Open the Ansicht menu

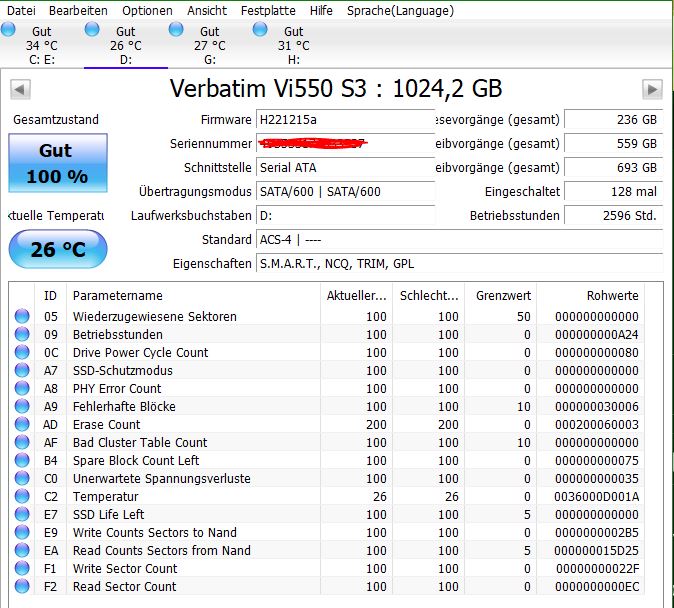[207, 10]
